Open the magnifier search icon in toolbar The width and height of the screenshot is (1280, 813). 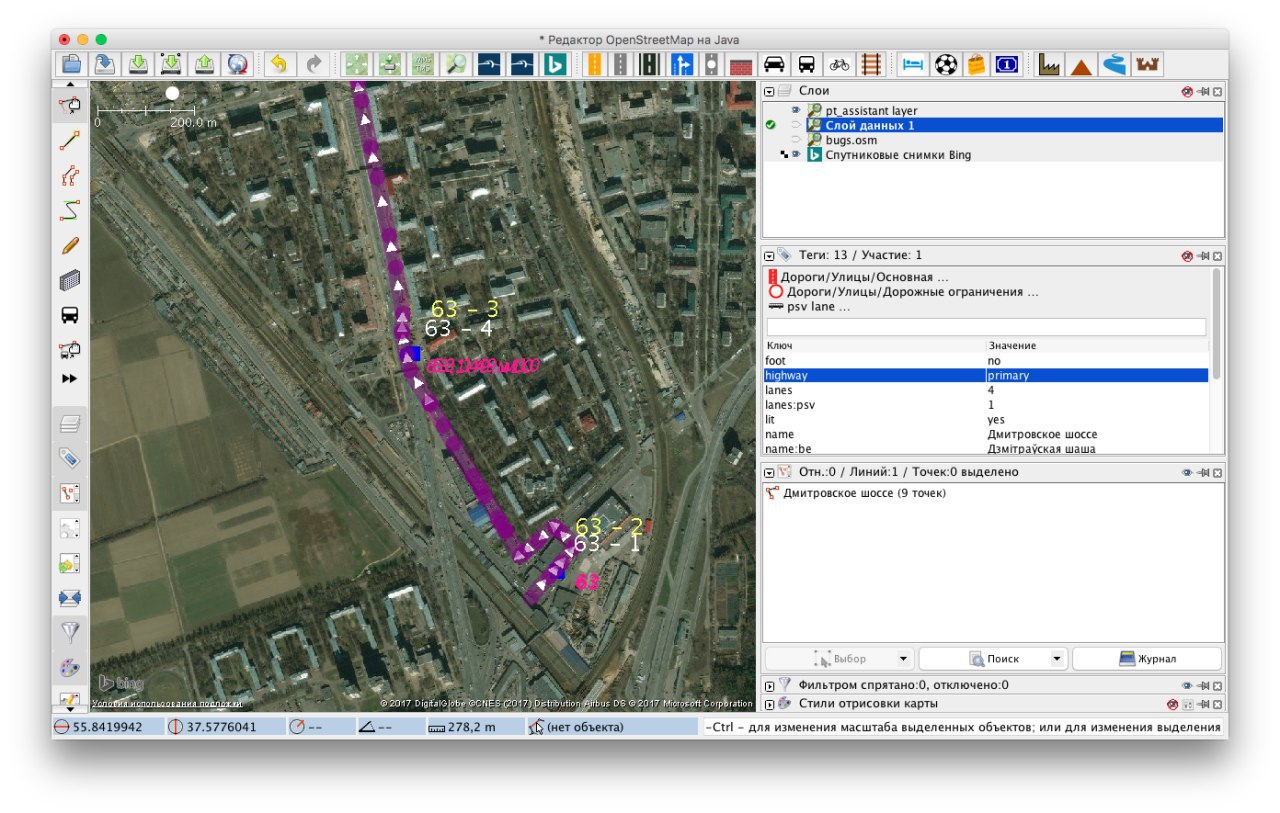(455, 65)
